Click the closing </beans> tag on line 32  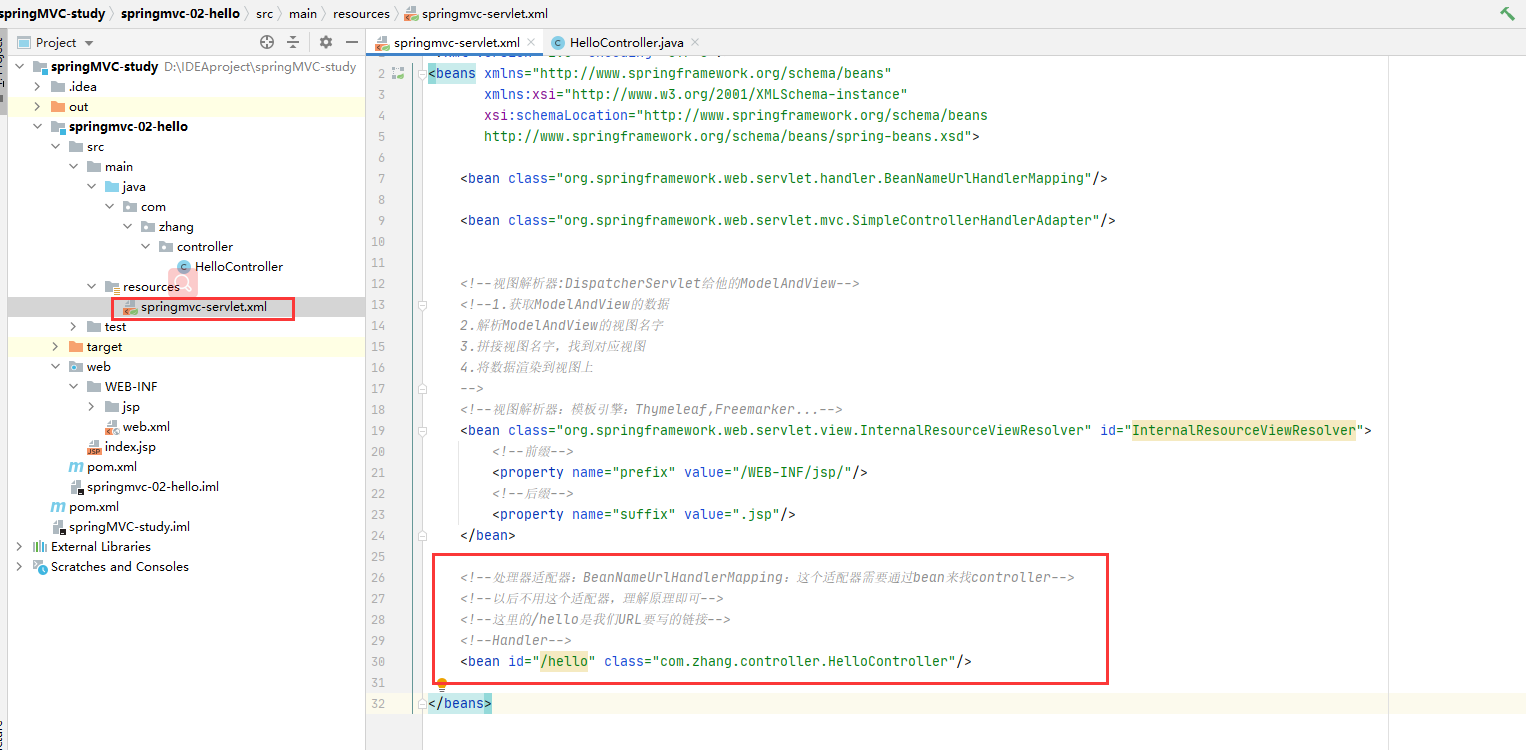tap(460, 703)
